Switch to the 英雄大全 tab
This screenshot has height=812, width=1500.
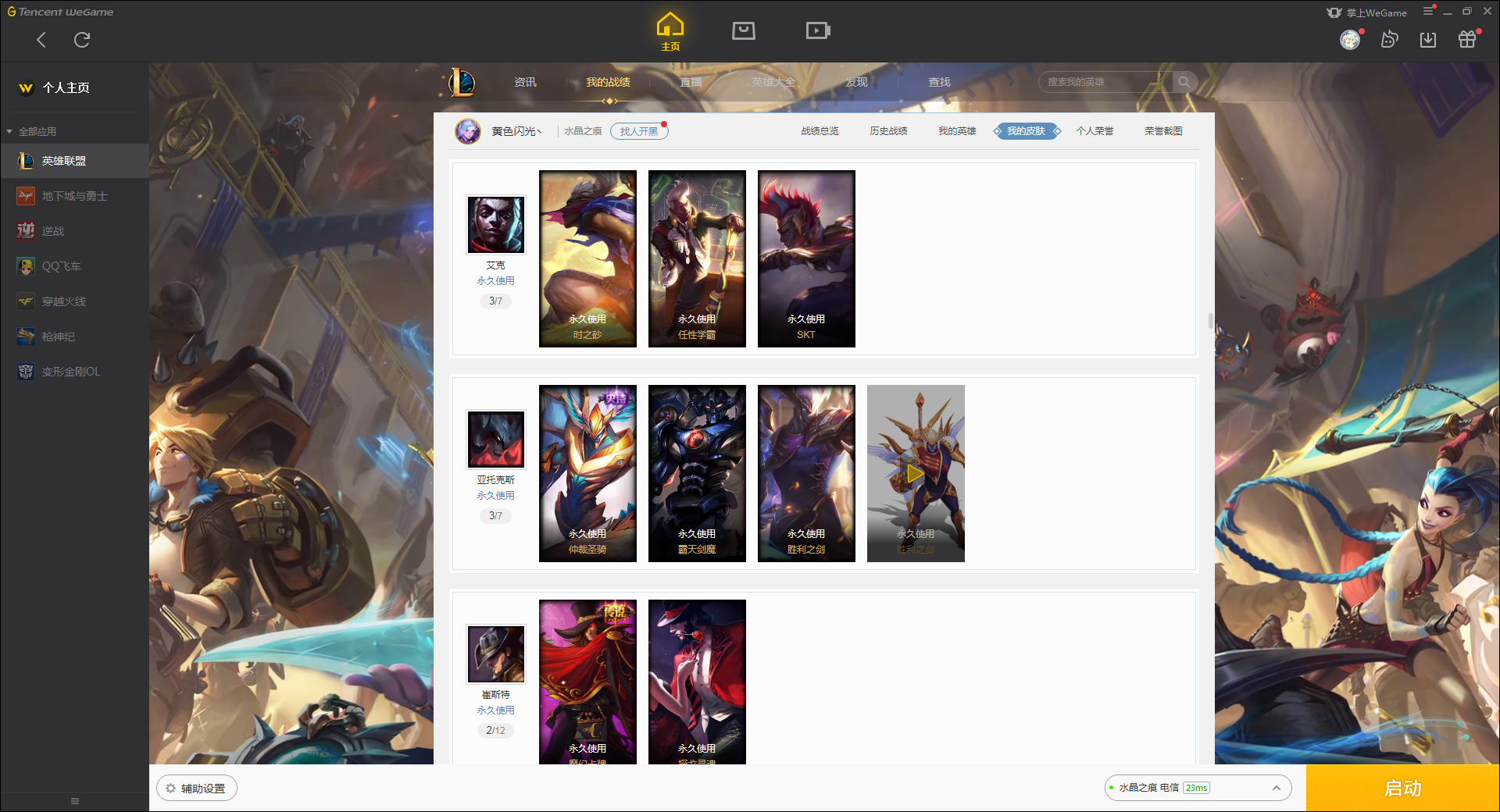[773, 82]
